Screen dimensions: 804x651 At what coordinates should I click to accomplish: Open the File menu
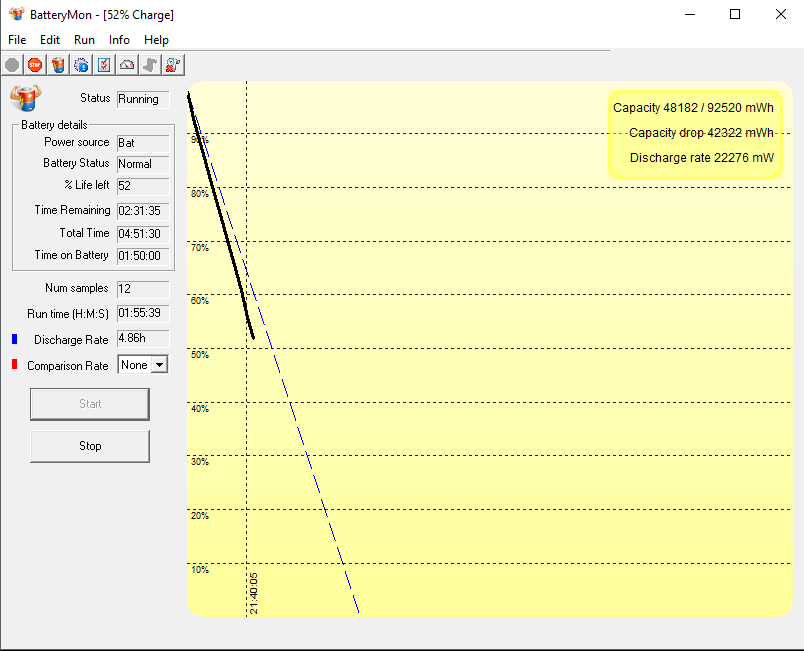pos(17,40)
